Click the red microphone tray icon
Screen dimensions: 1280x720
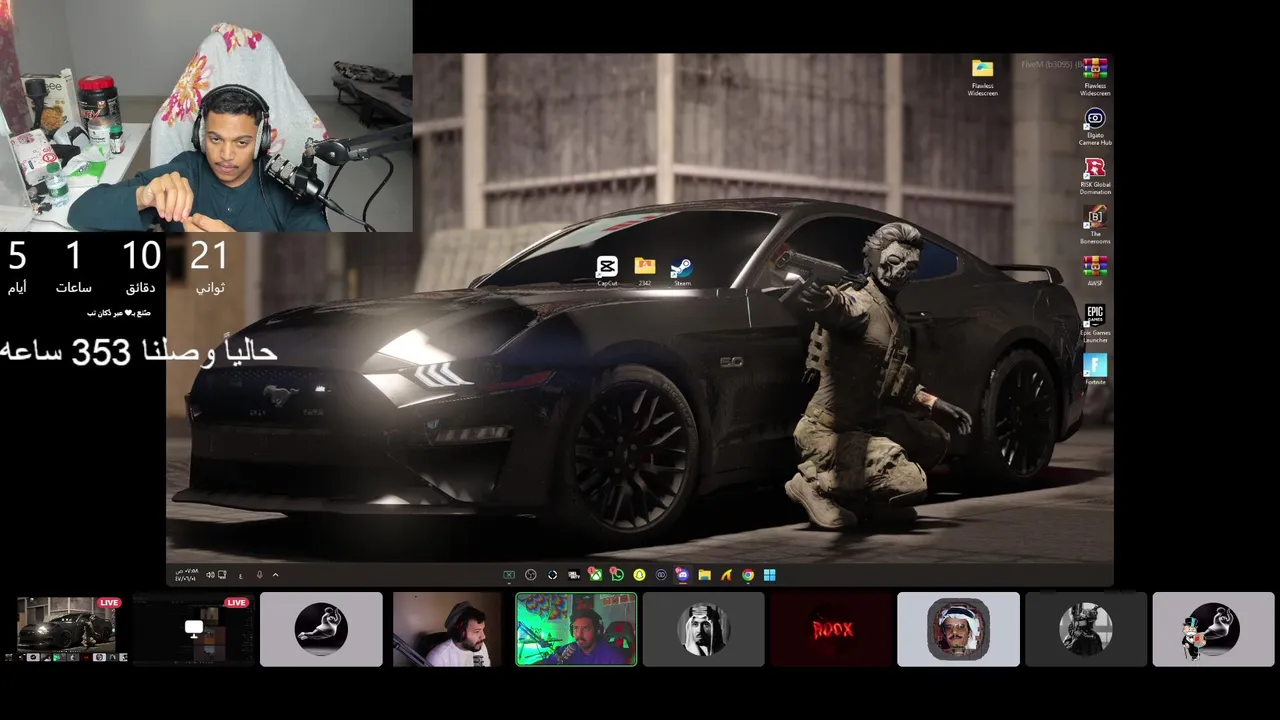point(259,575)
